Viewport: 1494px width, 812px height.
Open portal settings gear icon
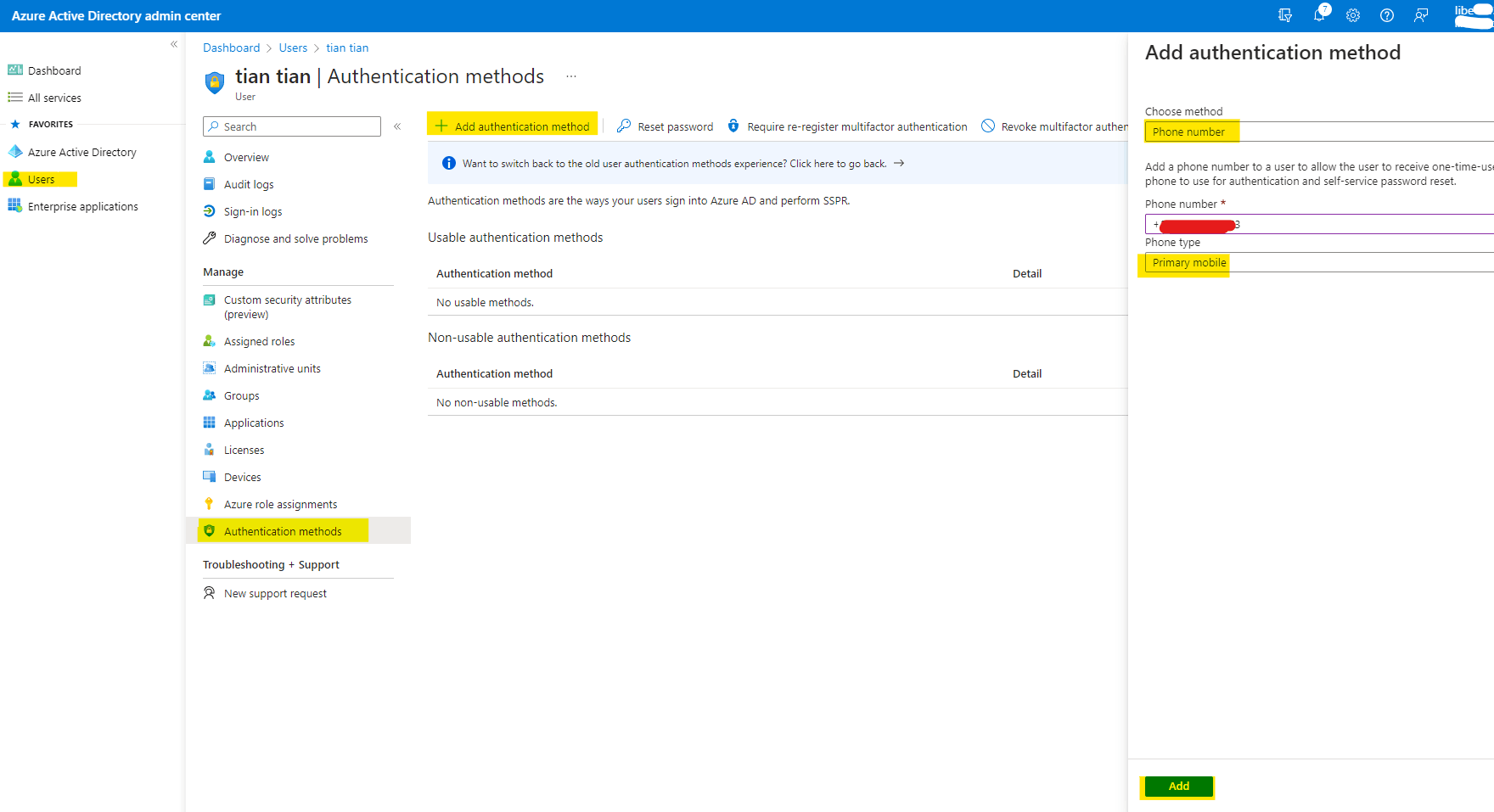click(1353, 15)
